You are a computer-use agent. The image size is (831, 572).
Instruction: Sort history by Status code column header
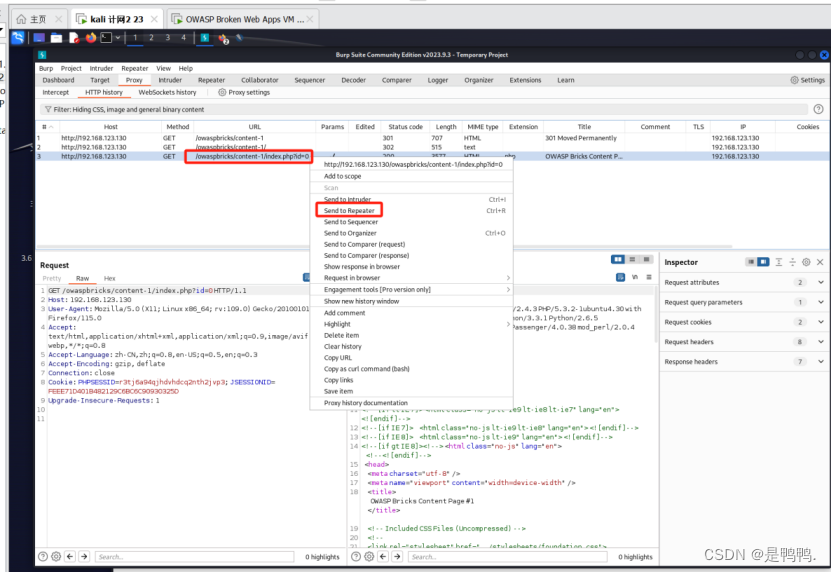click(405, 127)
